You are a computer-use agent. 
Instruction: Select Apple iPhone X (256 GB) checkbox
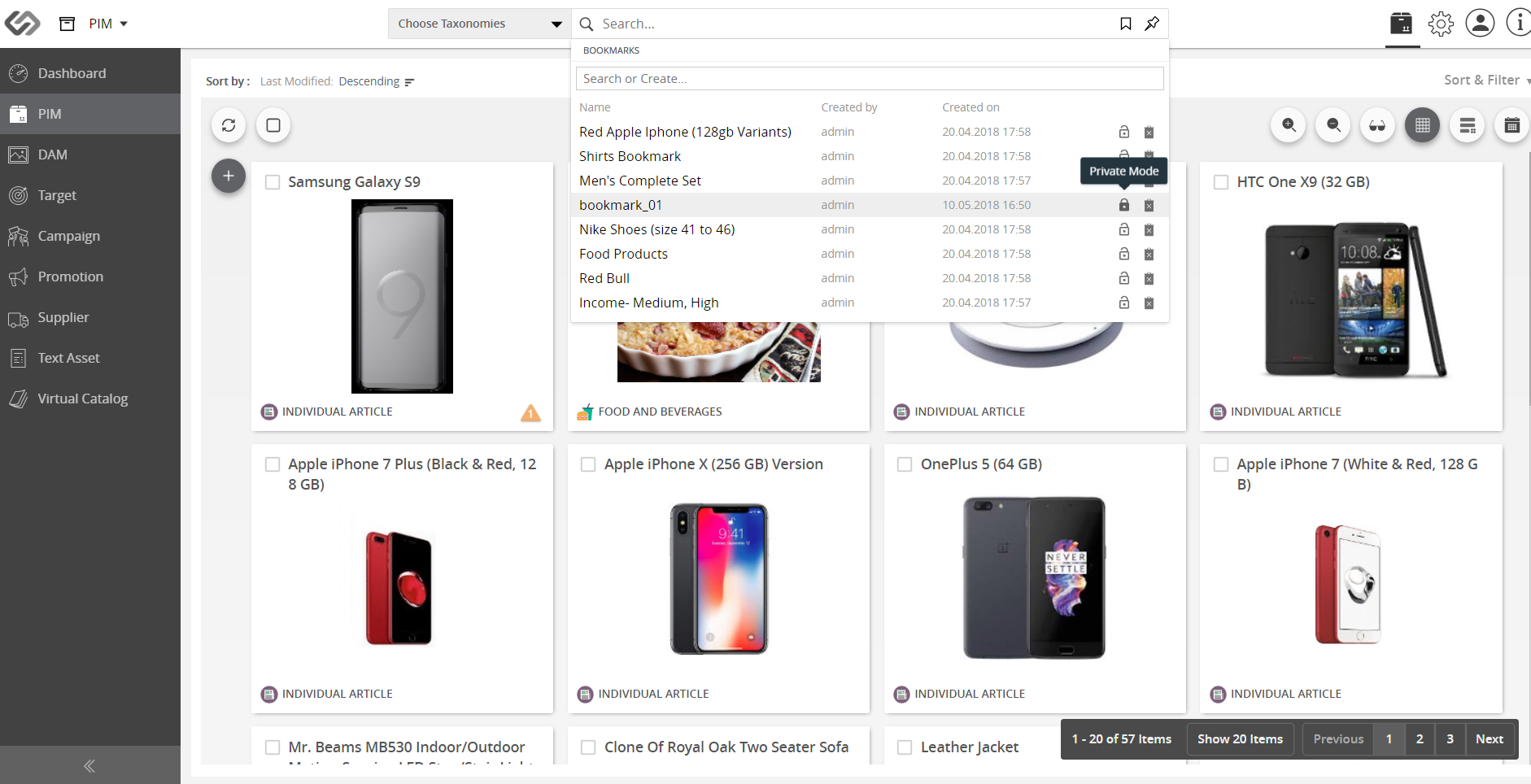tap(588, 464)
